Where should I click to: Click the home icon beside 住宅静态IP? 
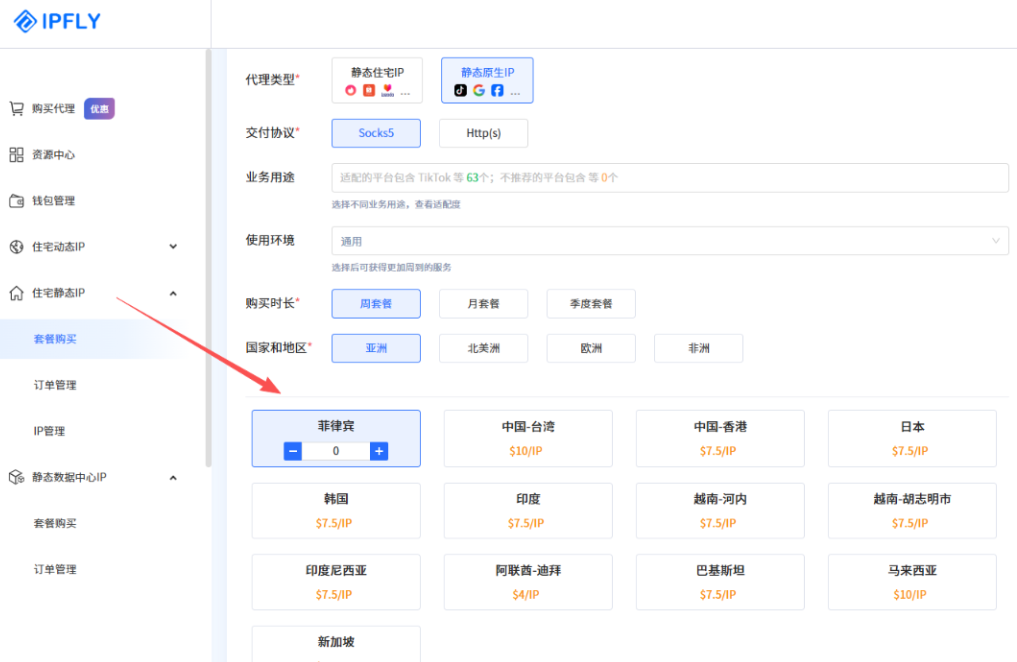[16, 292]
